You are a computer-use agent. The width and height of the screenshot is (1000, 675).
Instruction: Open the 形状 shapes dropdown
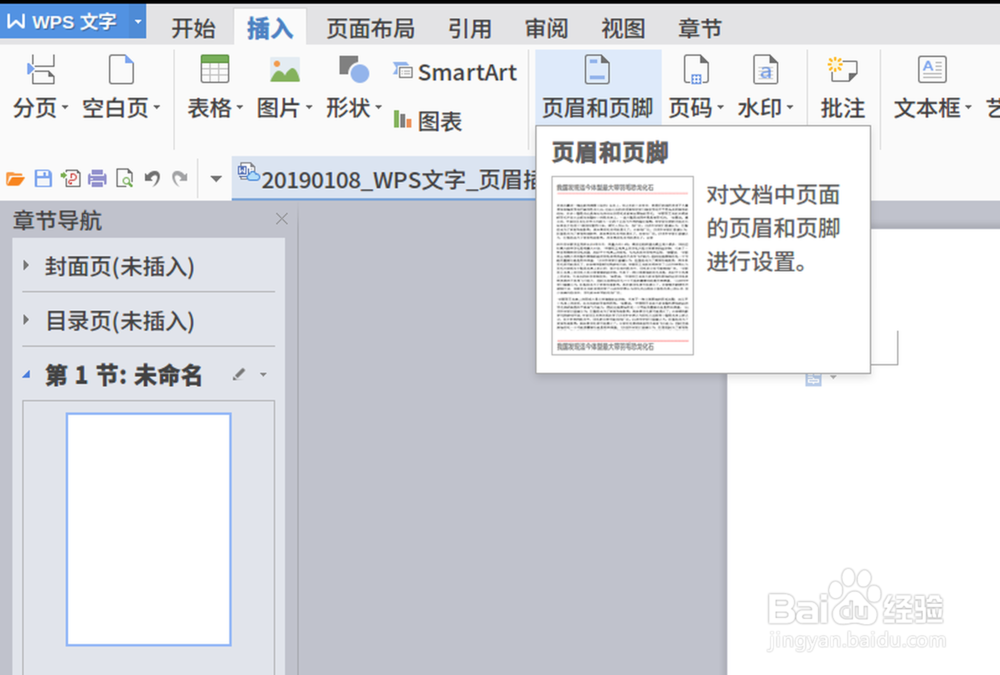353,108
